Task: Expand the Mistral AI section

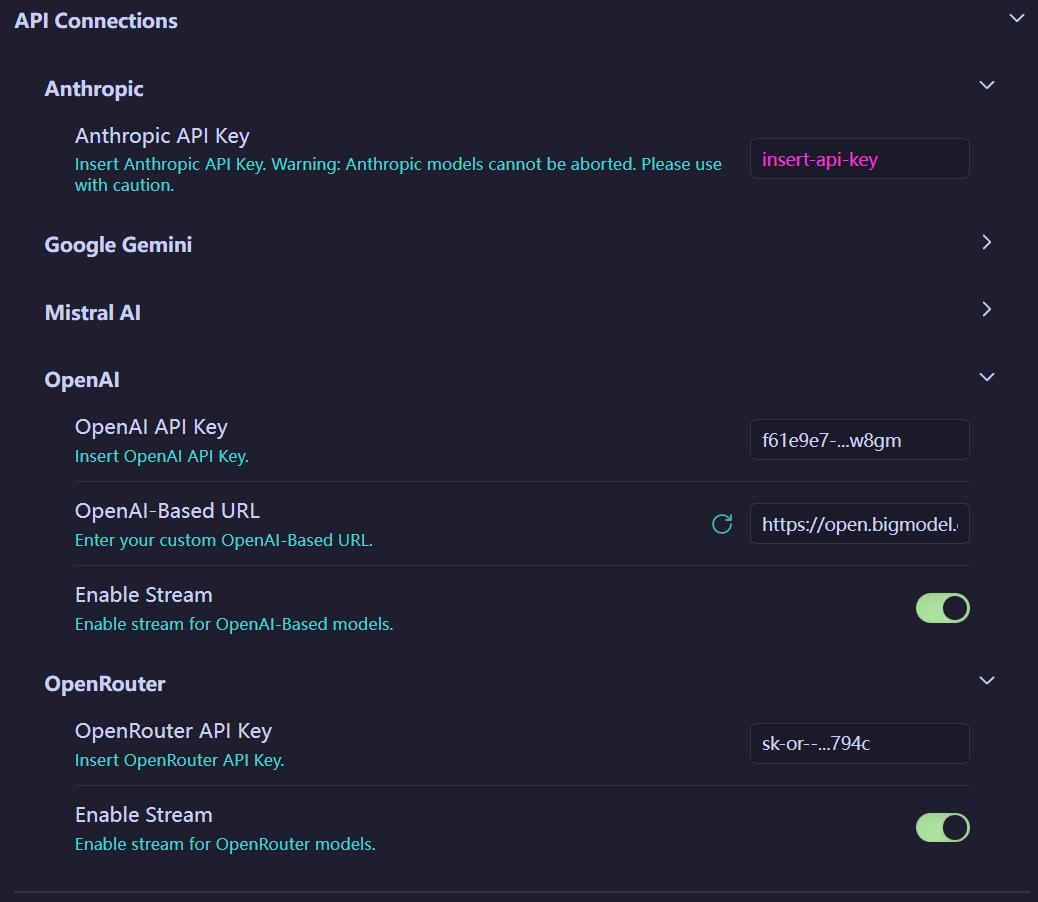Action: point(987,309)
